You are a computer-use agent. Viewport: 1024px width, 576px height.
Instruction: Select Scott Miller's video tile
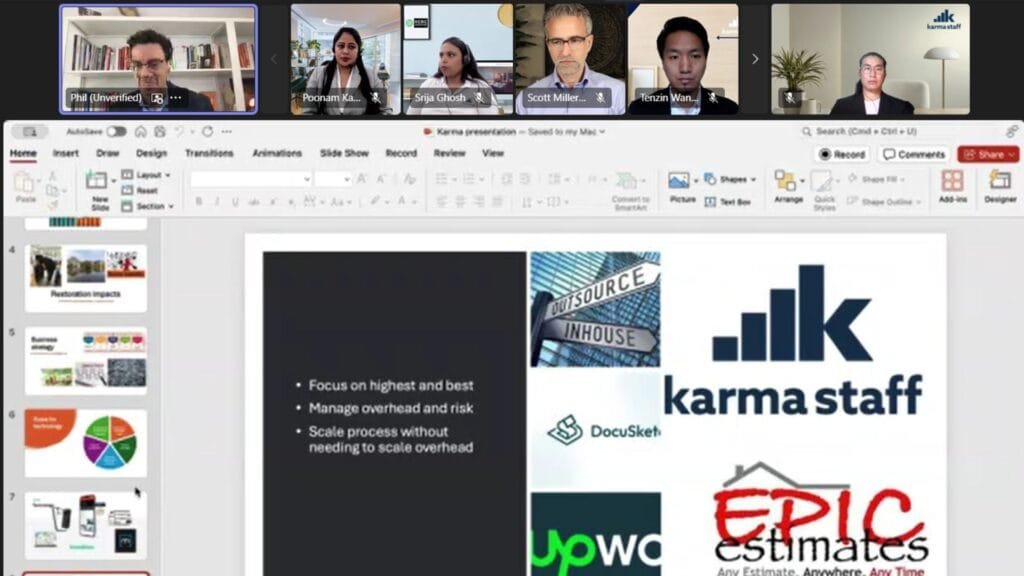[x=570, y=59]
